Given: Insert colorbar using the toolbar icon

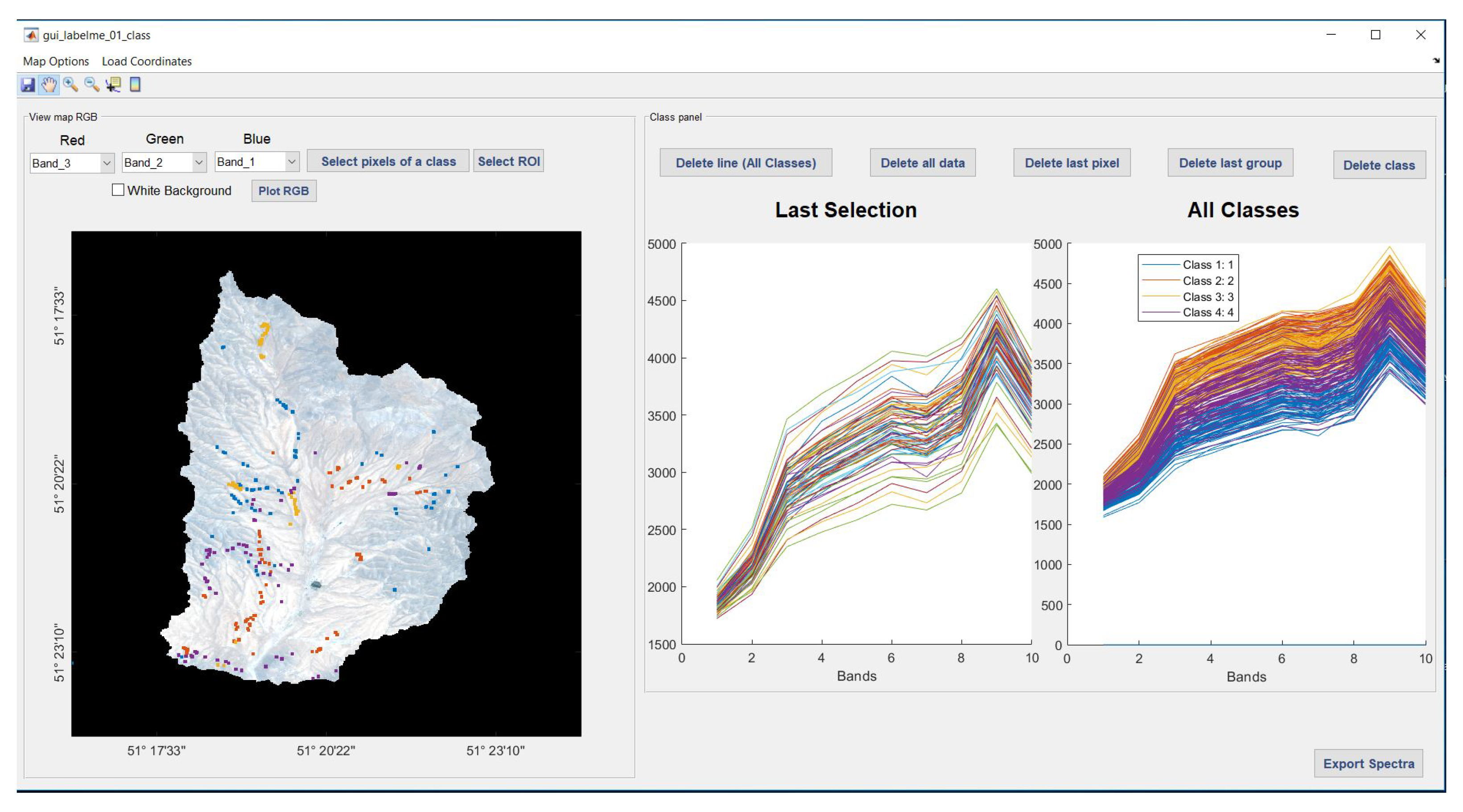Looking at the screenshot, I should [135, 85].
